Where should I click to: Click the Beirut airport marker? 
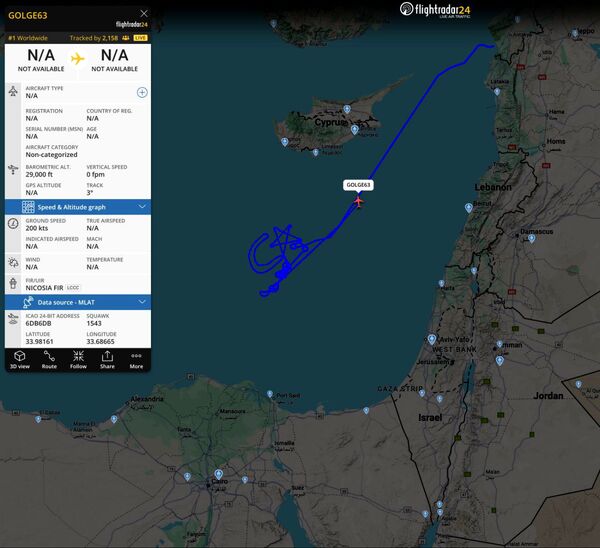469,208
